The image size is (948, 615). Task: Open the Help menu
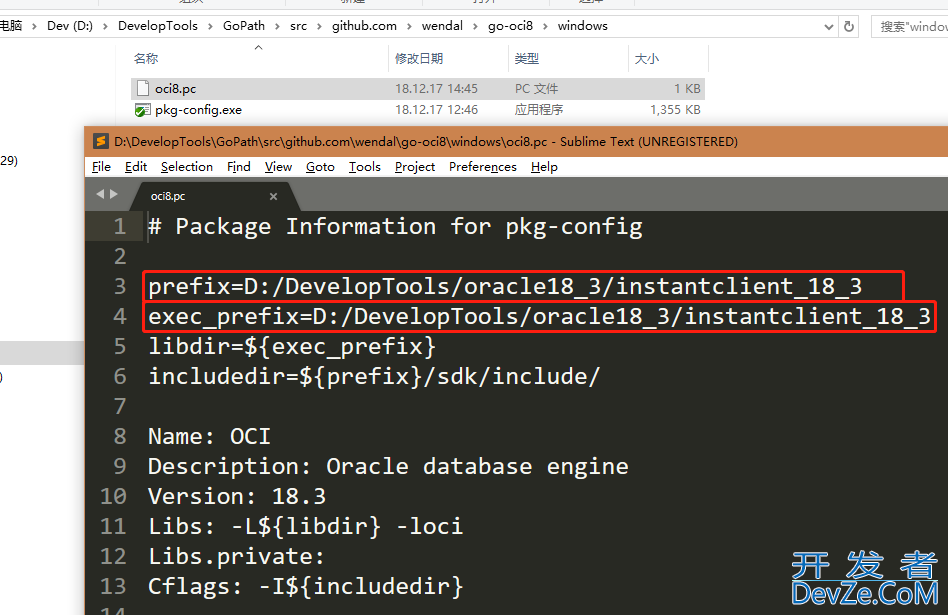[544, 167]
